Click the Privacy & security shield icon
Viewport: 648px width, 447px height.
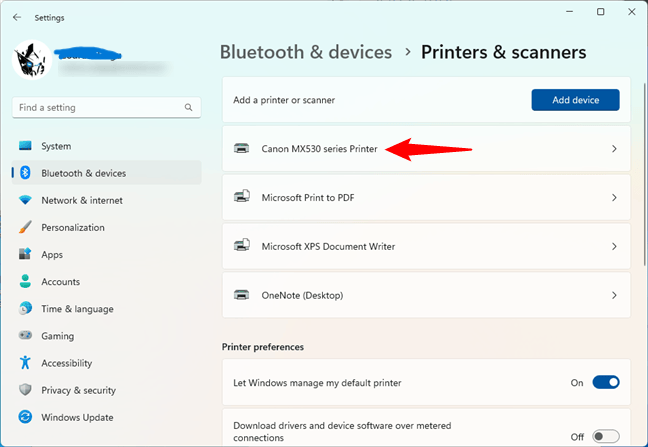coord(25,390)
